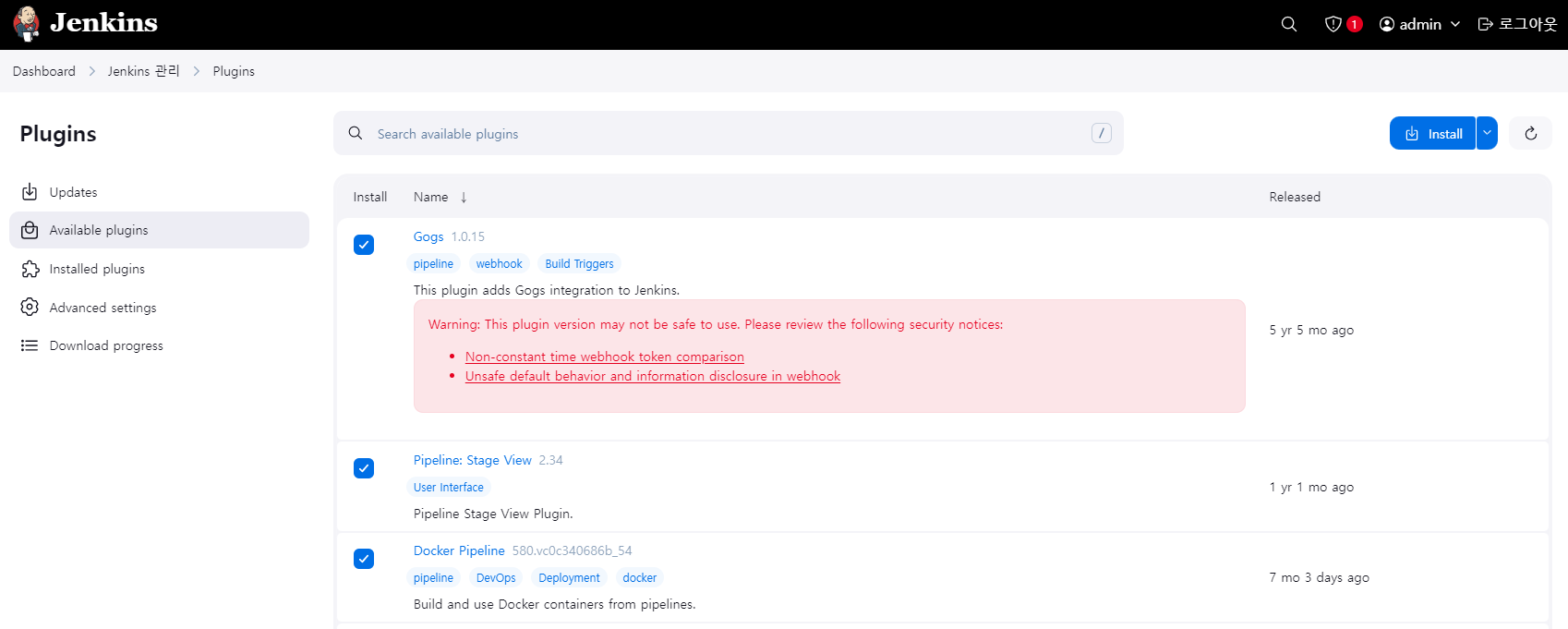Image resolution: width=1568 pixels, height=629 pixels.
Task: Click 'Pipeline Stage View Plugin.' description
Action: point(493,514)
